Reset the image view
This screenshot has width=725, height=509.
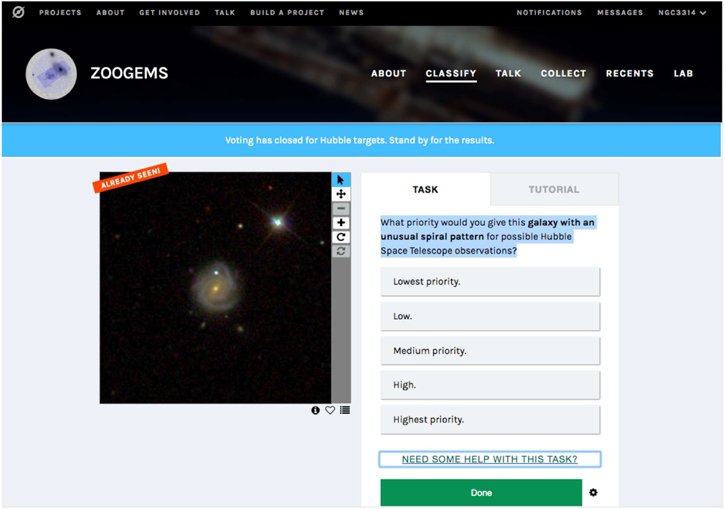(x=341, y=251)
